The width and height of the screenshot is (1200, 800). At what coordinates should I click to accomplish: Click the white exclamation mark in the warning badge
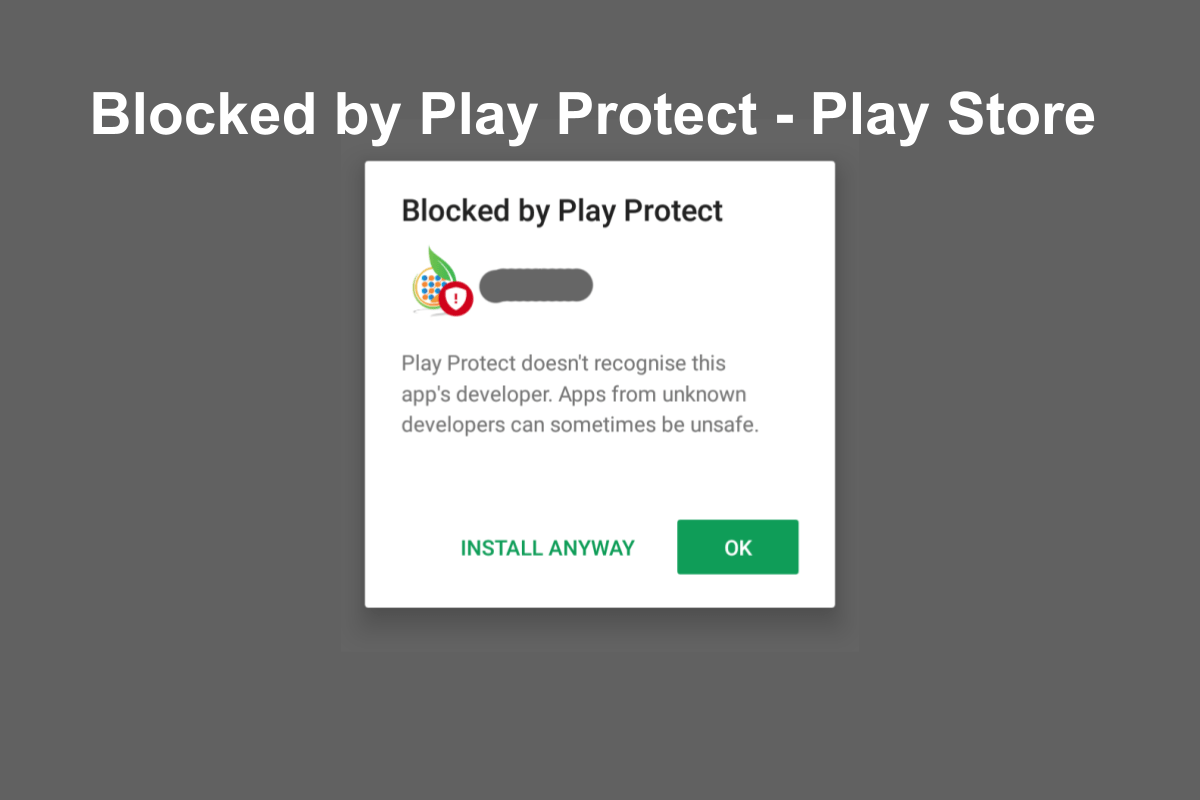click(x=456, y=296)
